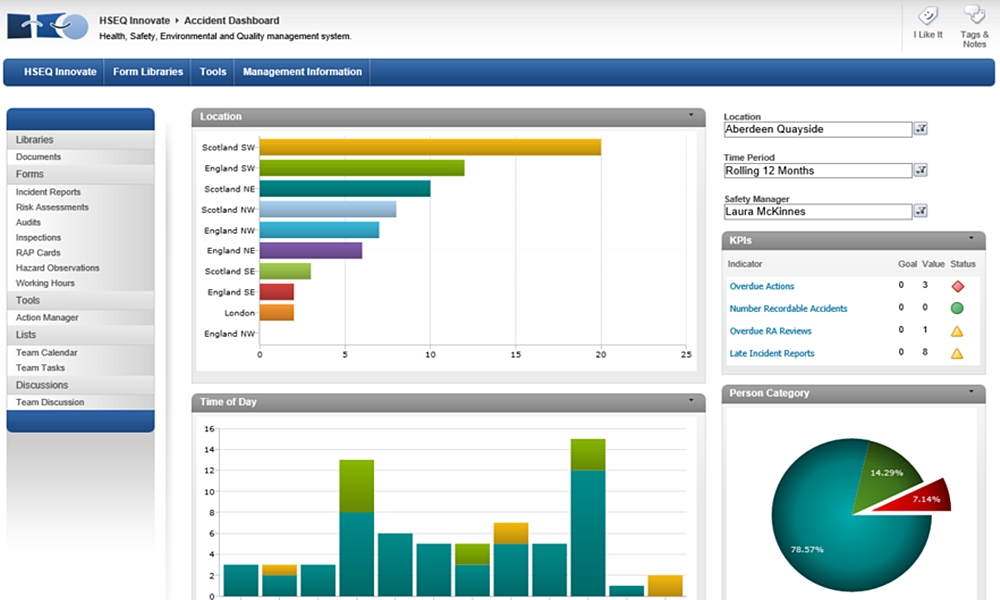Click the HSEQ Innovate logo
Screen dimensions: 1000x600
(47, 24)
